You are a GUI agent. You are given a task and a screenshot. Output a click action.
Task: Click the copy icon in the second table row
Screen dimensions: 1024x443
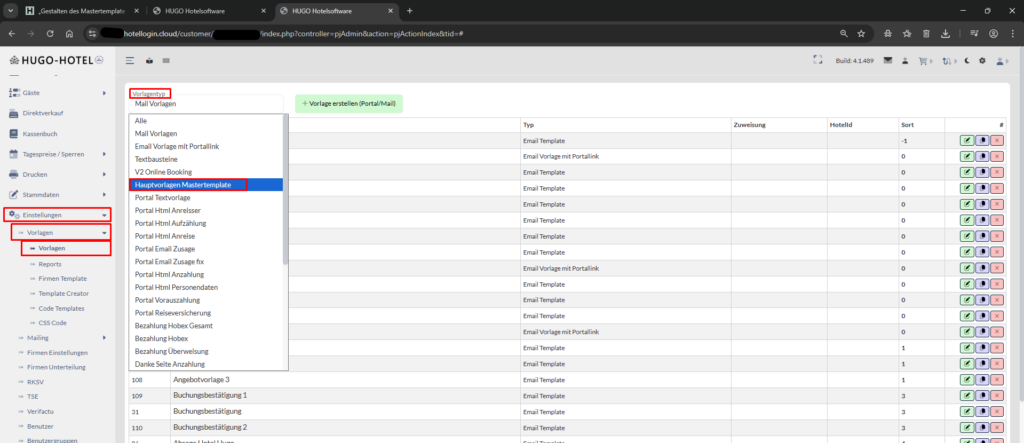click(x=982, y=157)
